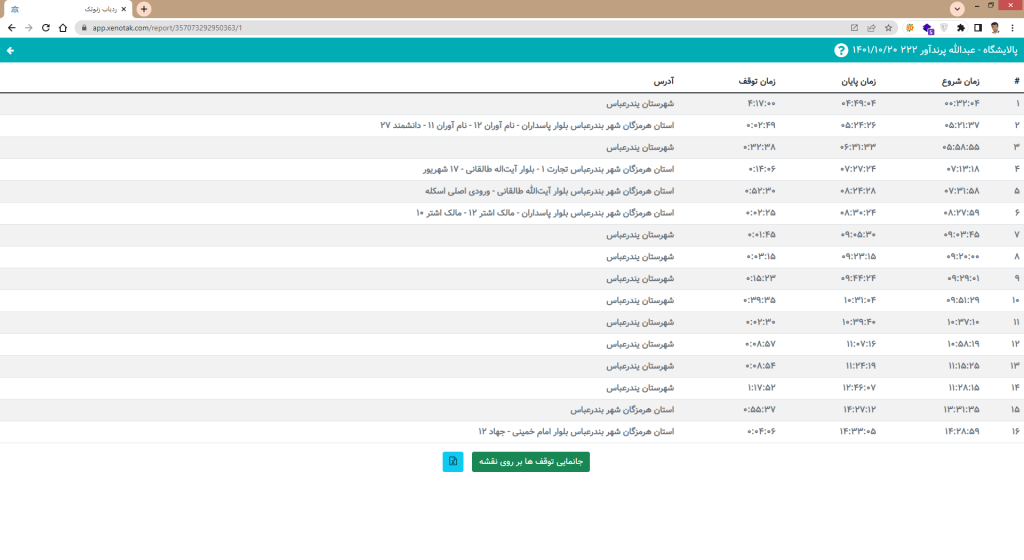Click end time '۰۹:۲۳:۱۵' in row 8
Viewport: 1024px width, 560px height.
coord(859,257)
